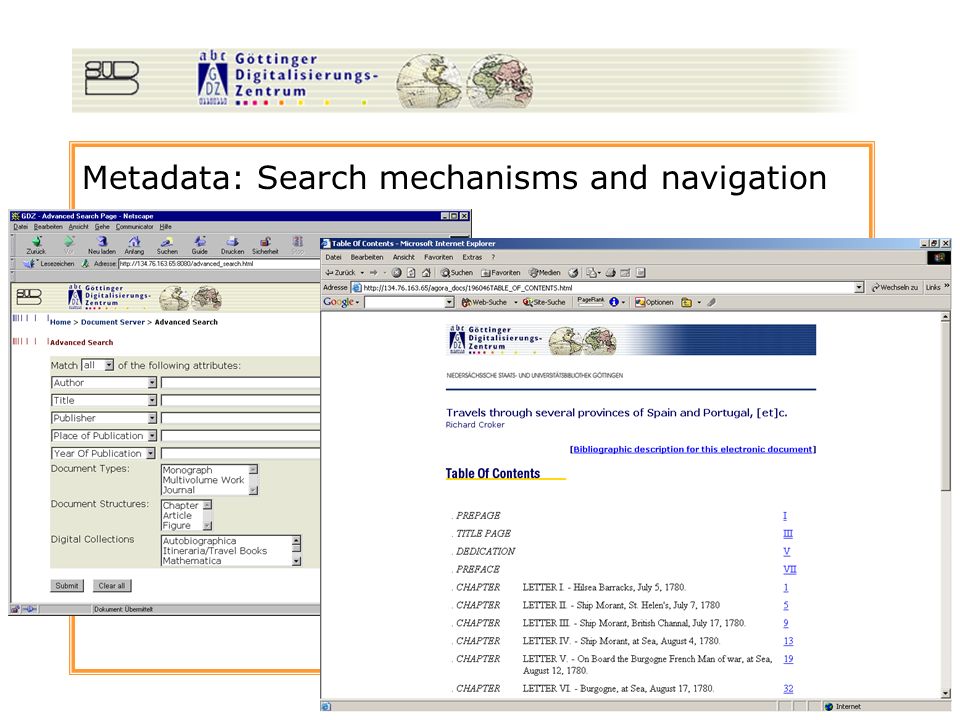The width and height of the screenshot is (960, 720).
Task: Click blue page info icon by PageRank
Action: click(613, 302)
